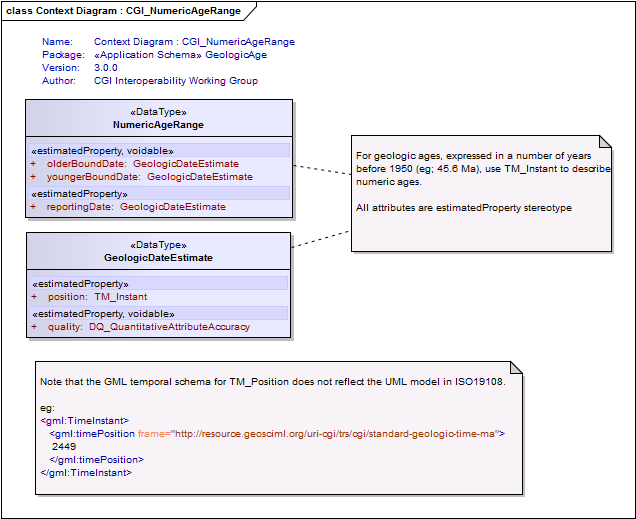Click the version number 3.0.0
Viewport: 636px width, 519px height.
106,68
